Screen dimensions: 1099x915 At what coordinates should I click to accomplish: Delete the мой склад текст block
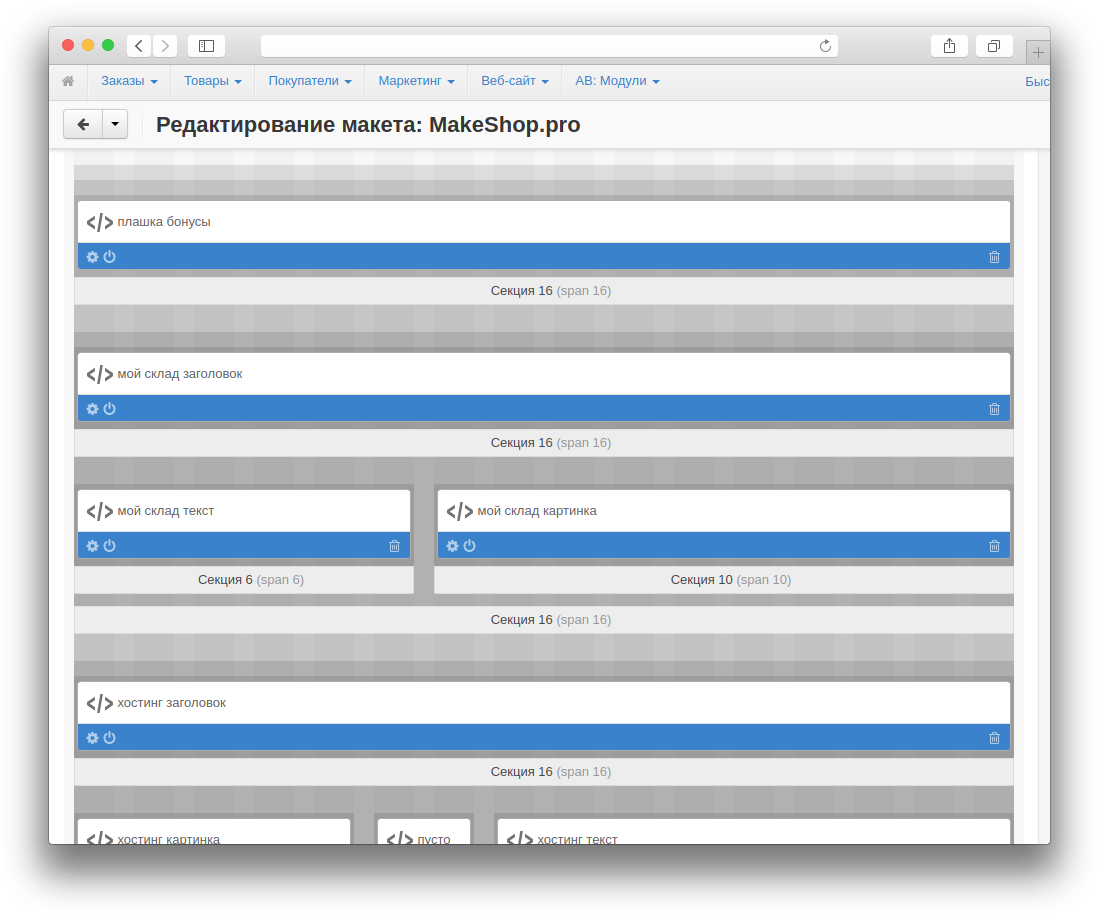tap(394, 545)
